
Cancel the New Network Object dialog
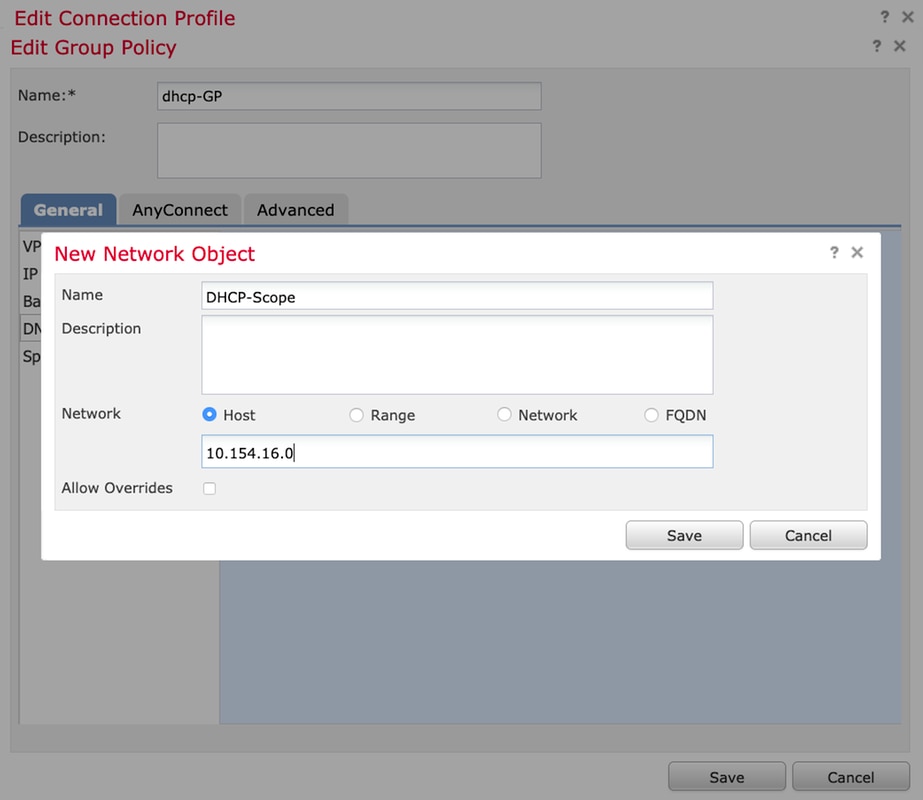pyautogui.click(x=808, y=535)
